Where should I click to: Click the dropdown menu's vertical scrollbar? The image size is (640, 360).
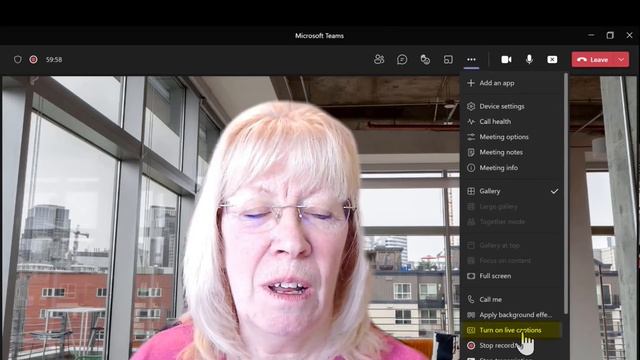pyautogui.click(x=566, y=193)
